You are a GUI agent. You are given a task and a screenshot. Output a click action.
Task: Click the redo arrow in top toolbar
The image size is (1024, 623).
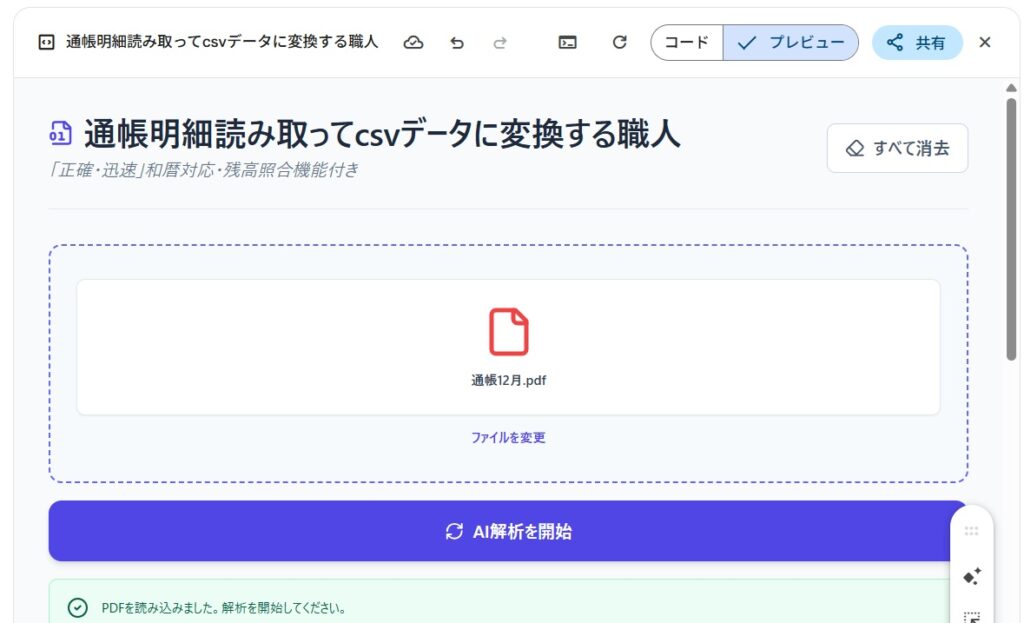[x=500, y=42]
